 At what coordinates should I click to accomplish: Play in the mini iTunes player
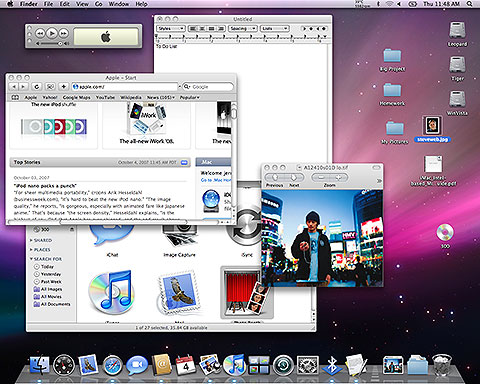click(x=52, y=33)
